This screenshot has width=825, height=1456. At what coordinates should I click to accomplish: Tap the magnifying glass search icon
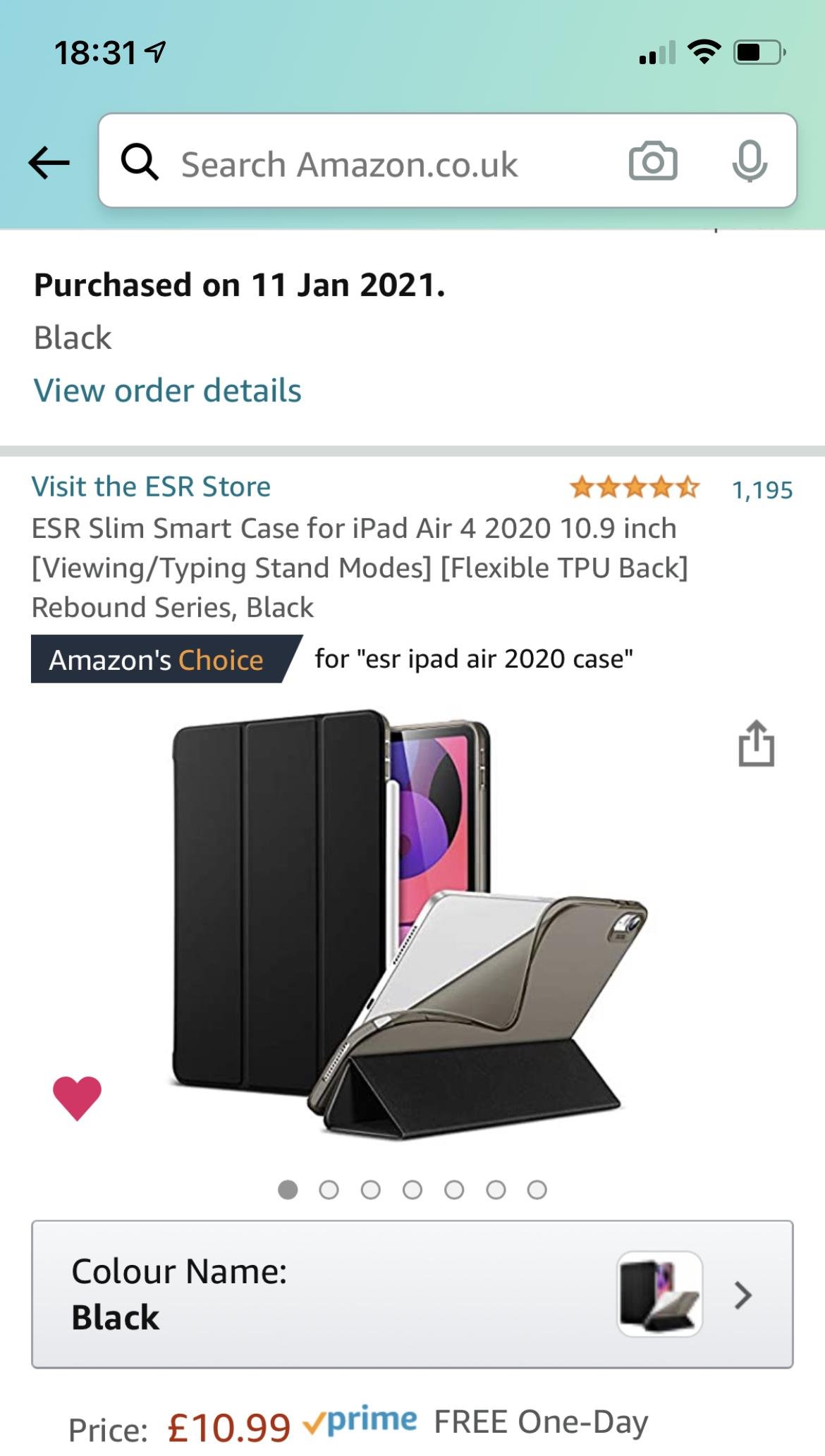coord(139,162)
